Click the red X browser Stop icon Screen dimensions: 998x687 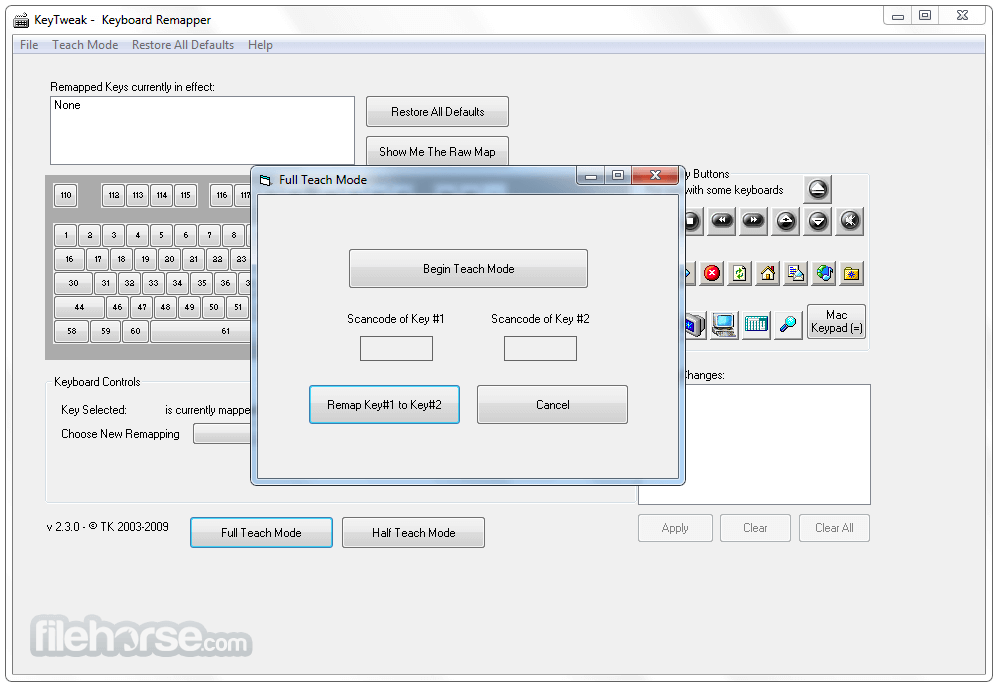[x=712, y=274]
